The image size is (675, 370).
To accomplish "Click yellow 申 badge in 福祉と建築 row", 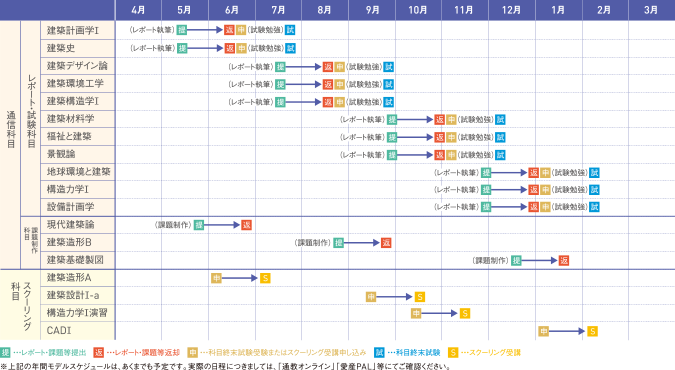I will click(451, 137).
